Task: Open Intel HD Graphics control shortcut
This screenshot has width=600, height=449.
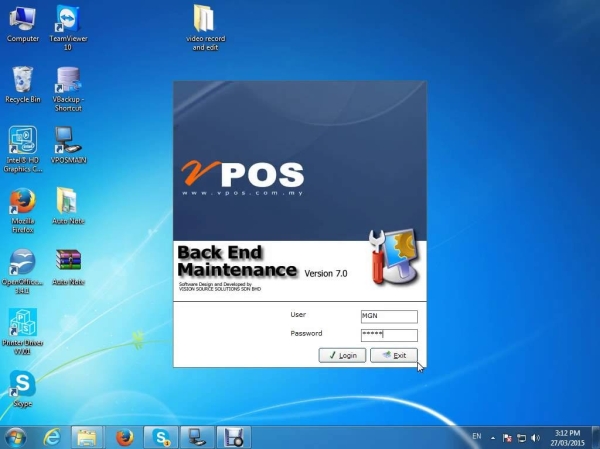Action: point(23,149)
